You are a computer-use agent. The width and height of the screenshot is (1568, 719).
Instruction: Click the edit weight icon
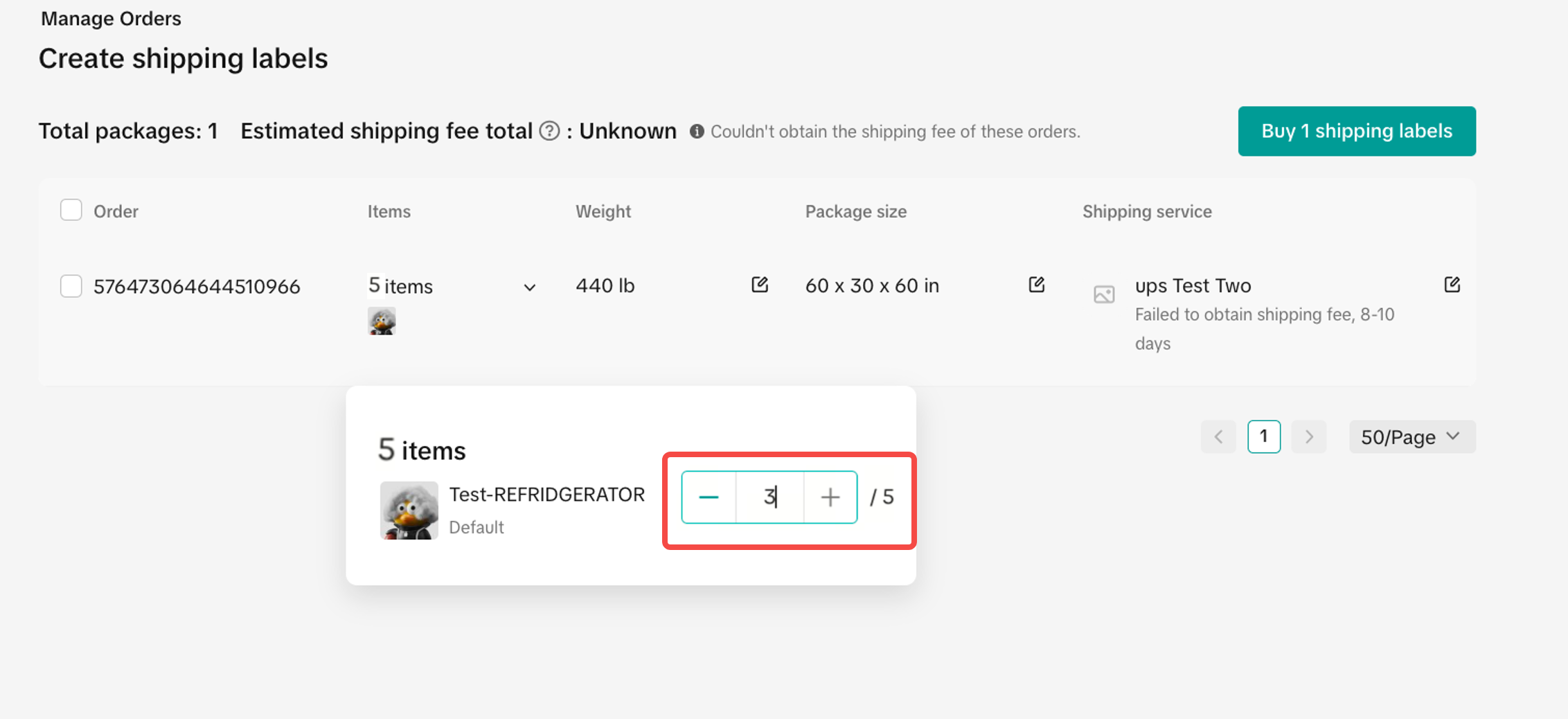click(760, 285)
